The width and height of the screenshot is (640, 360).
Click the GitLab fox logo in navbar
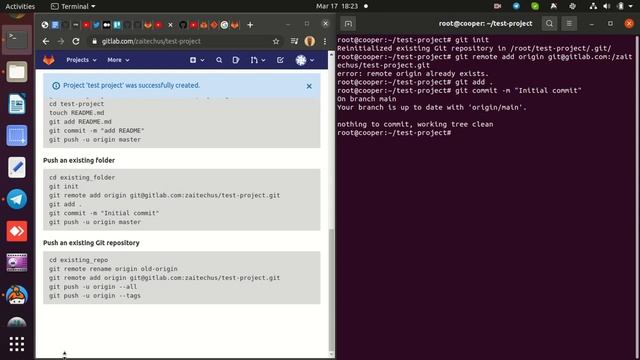tap(49, 60)
